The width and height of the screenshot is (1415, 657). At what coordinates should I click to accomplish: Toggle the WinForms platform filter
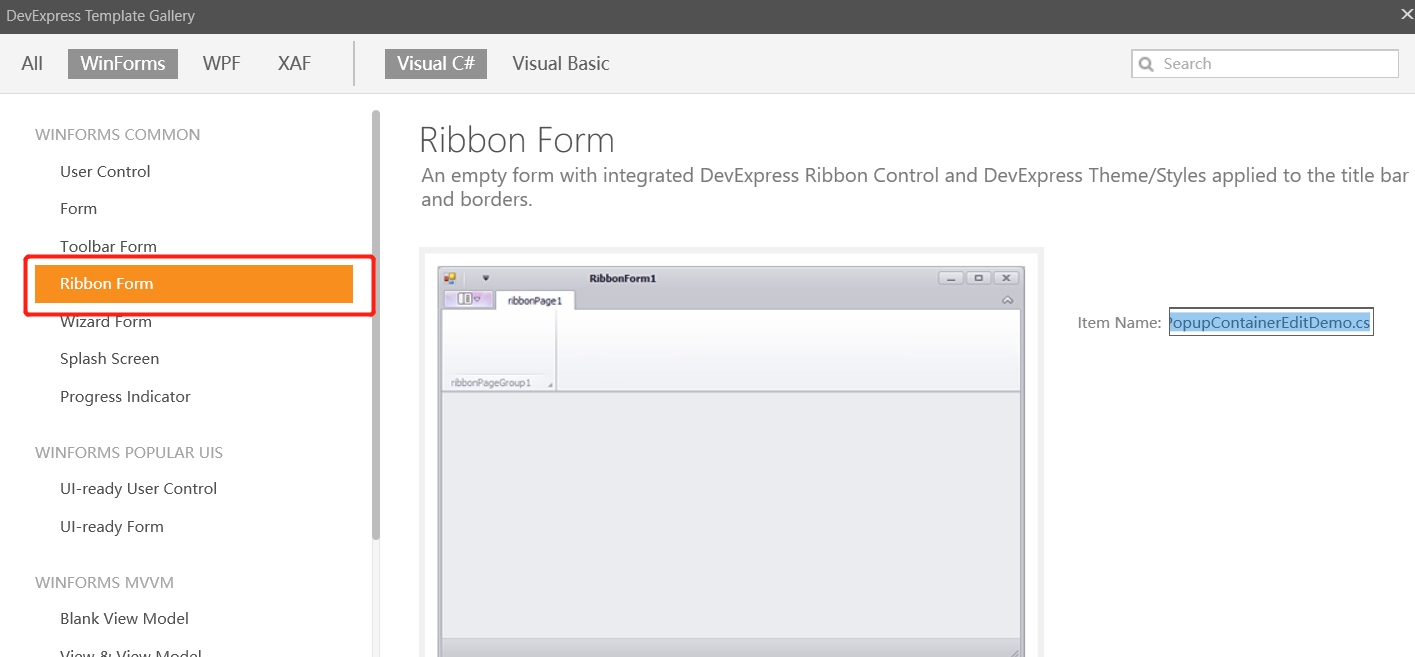click(x=122, y=63)
